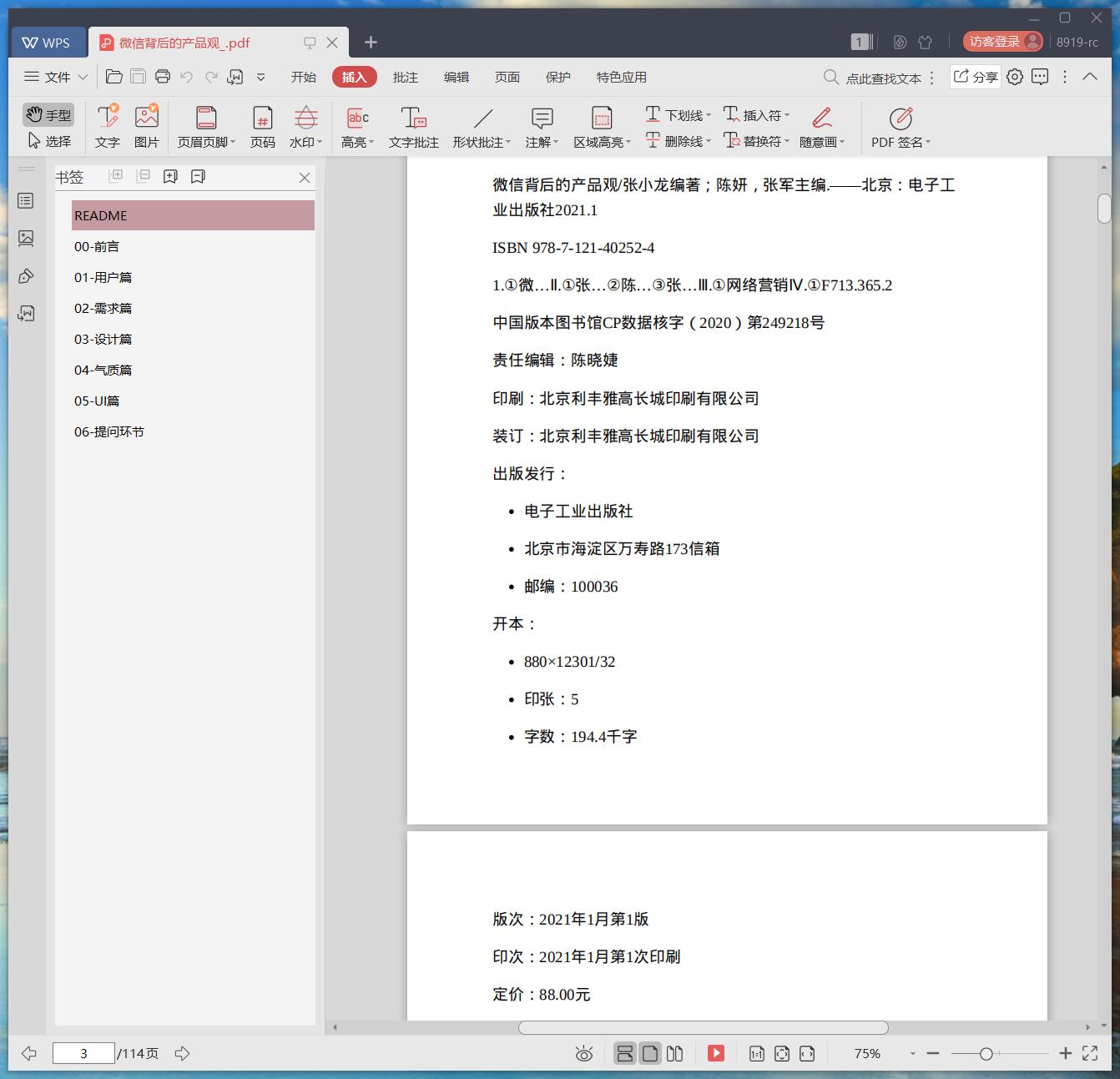Print the document via printer icon

163,77
